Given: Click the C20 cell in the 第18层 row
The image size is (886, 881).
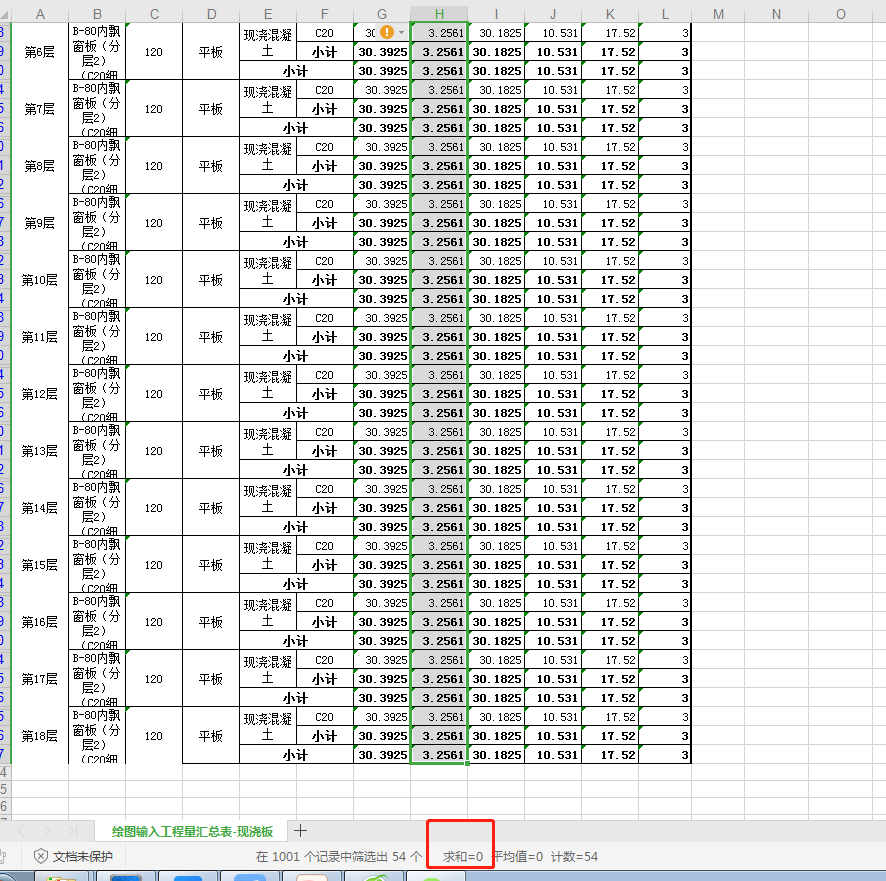Looking at the screenshot, I should point(325,717).
